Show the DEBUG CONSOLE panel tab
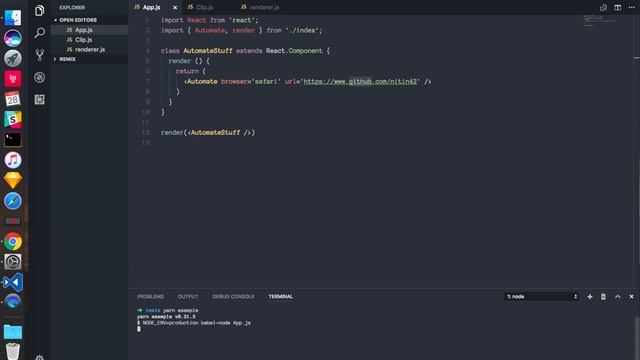 tap(233, 297)
